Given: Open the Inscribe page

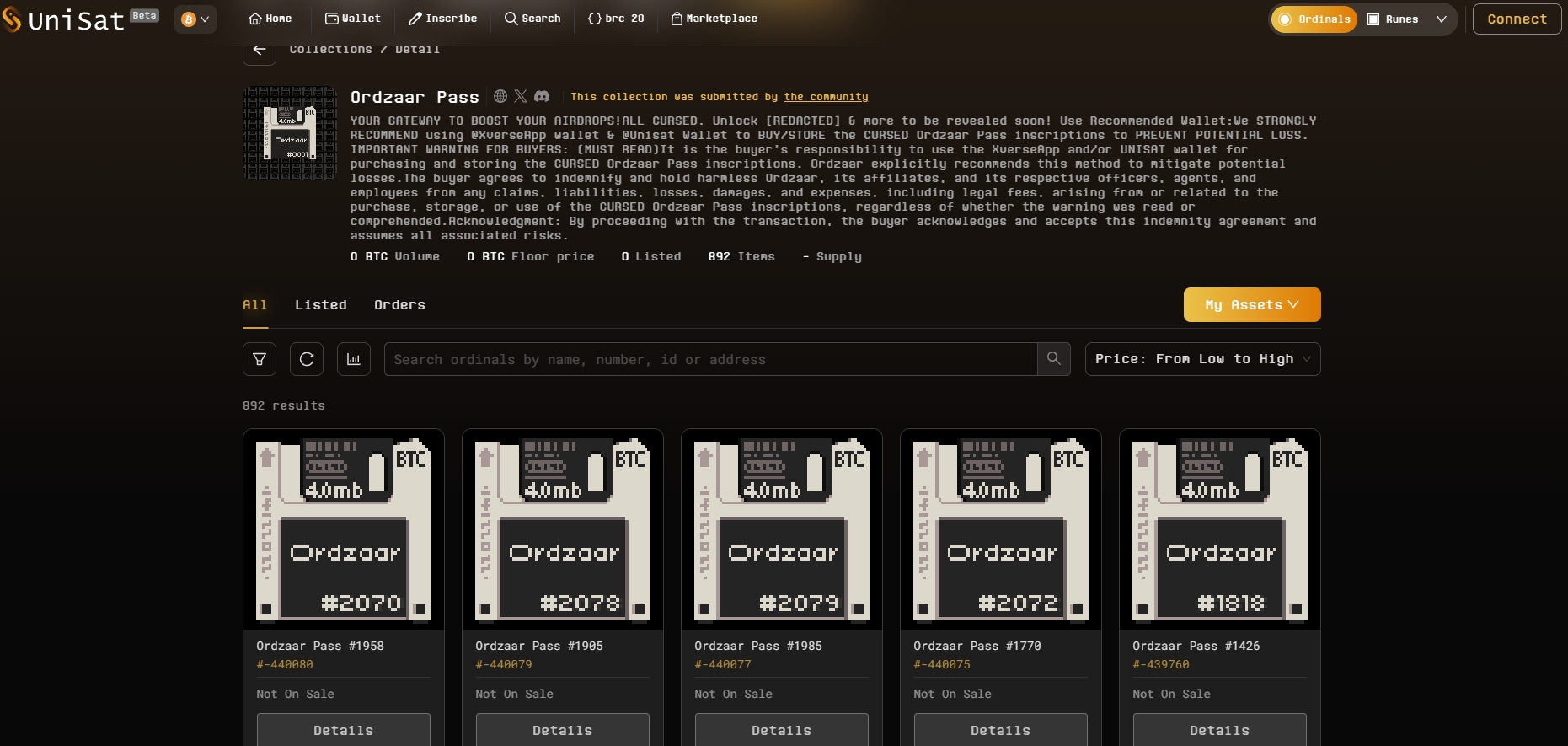Looking at the screenshot, I should 443,19.
